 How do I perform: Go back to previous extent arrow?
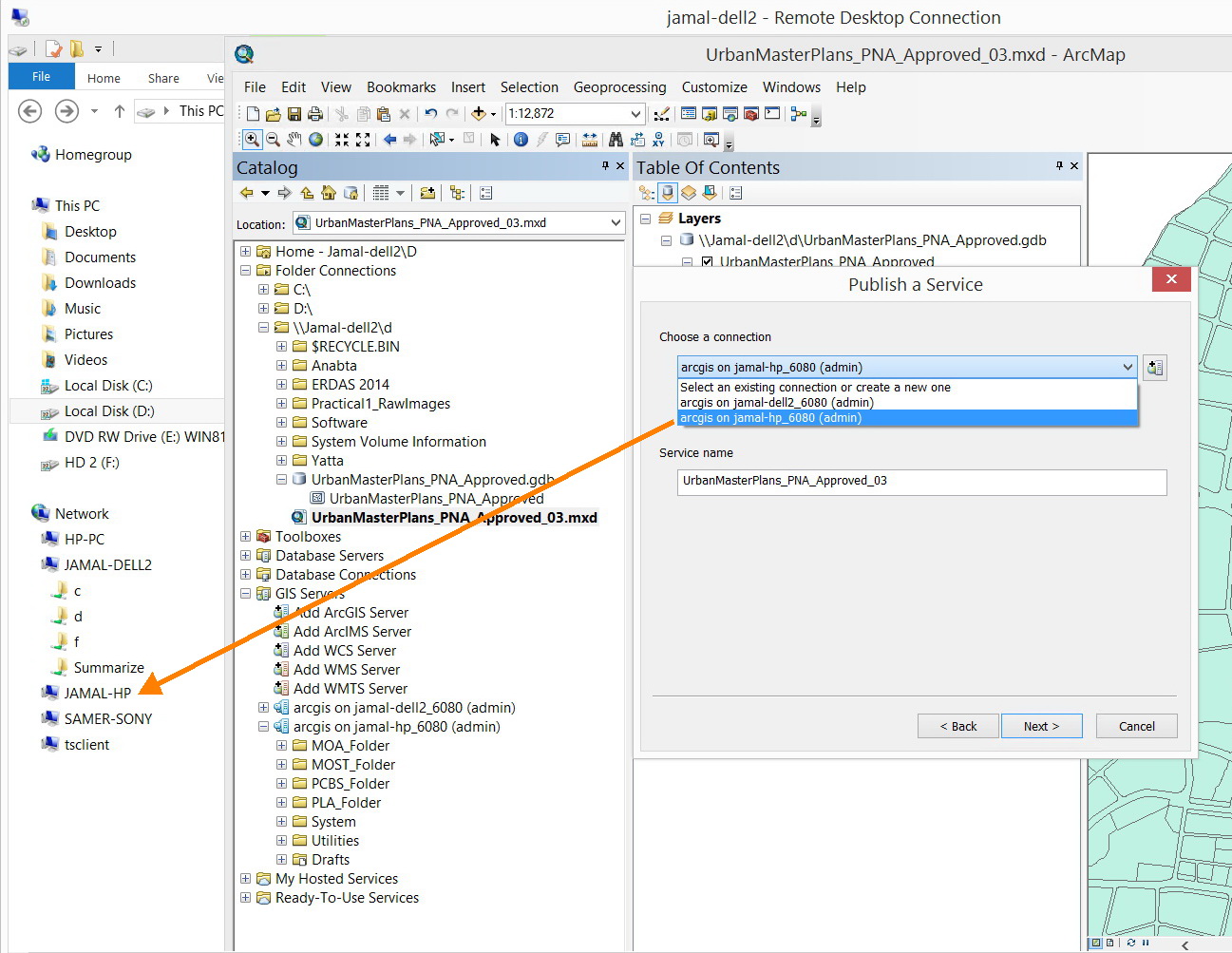389,140
